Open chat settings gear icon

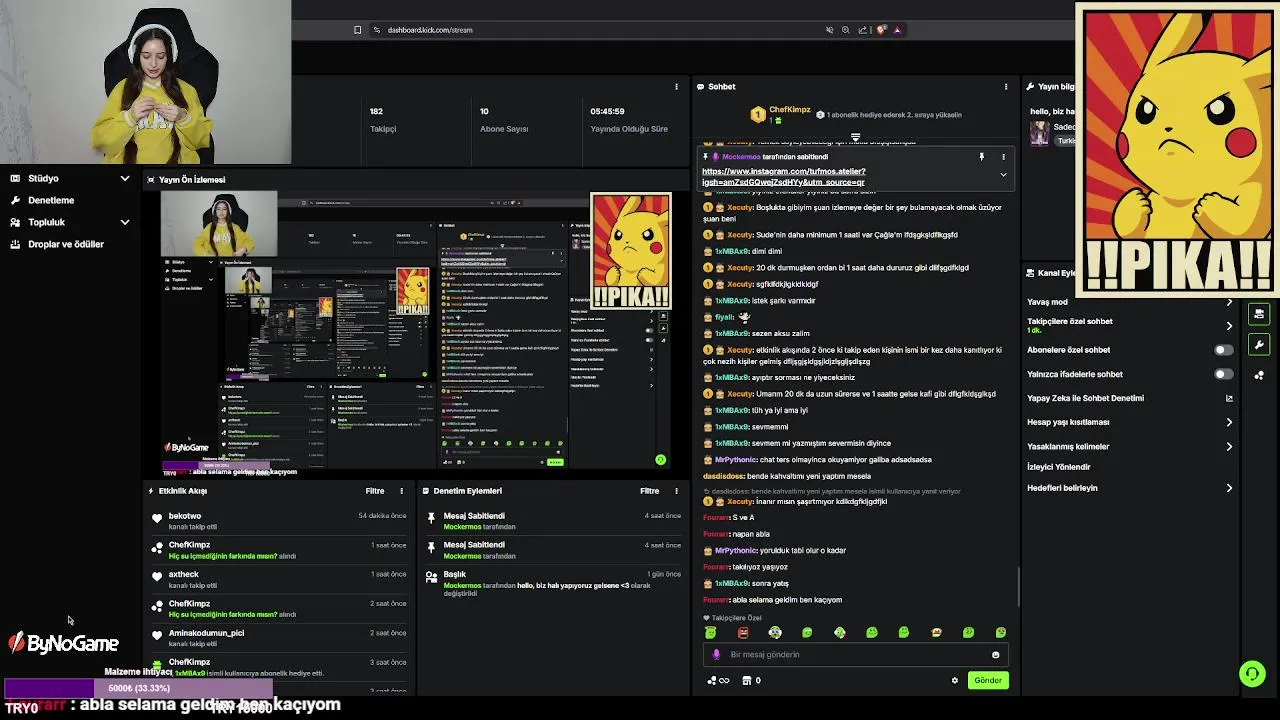pos(954,680)
